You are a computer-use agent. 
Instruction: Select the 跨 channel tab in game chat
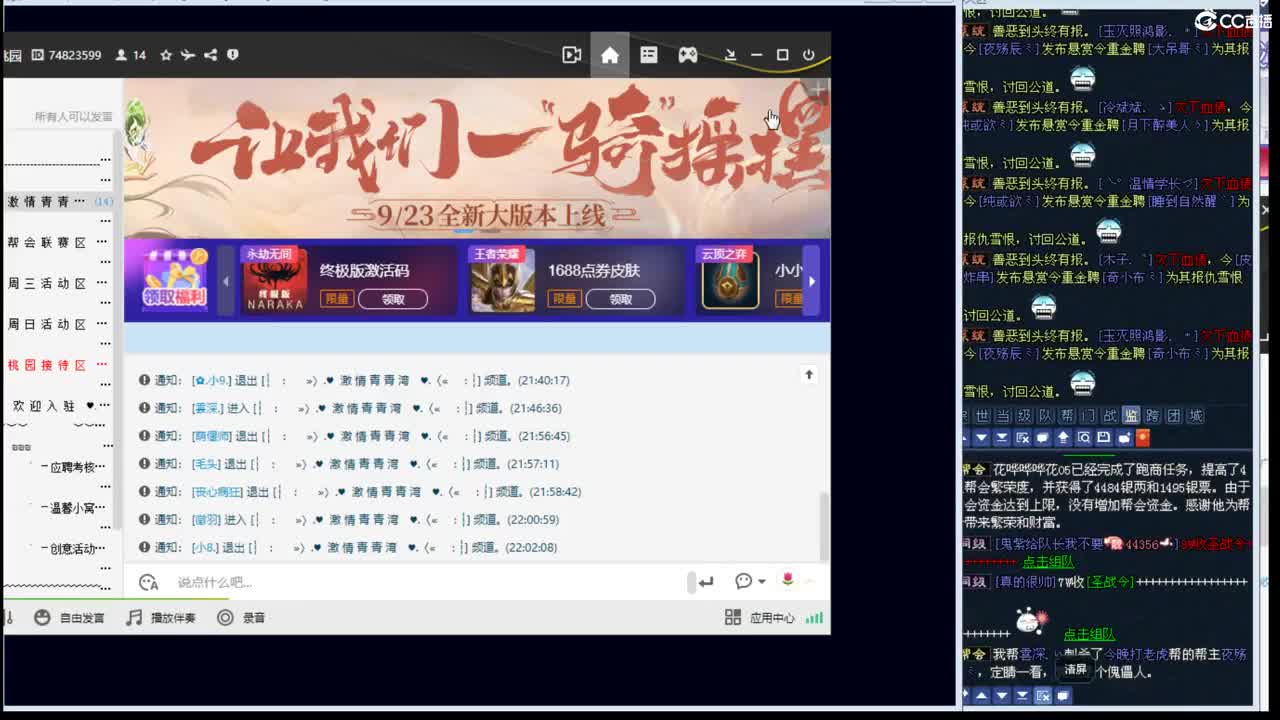[1152, 416]
